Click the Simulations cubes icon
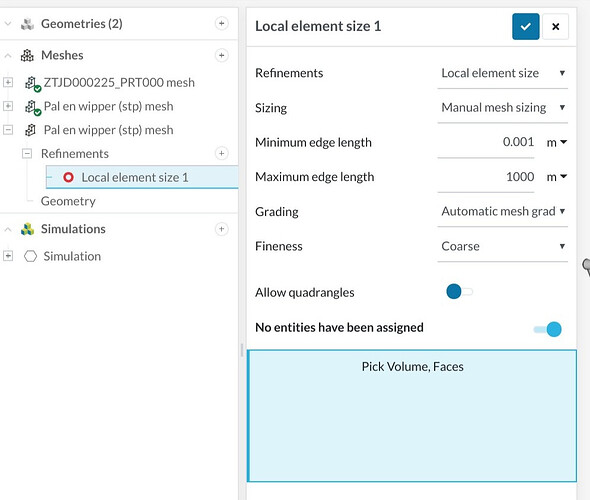 (27, 229)
